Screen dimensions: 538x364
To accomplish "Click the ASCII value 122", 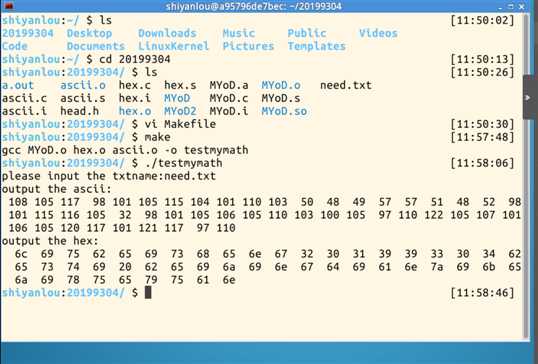I will click(434, 215).
